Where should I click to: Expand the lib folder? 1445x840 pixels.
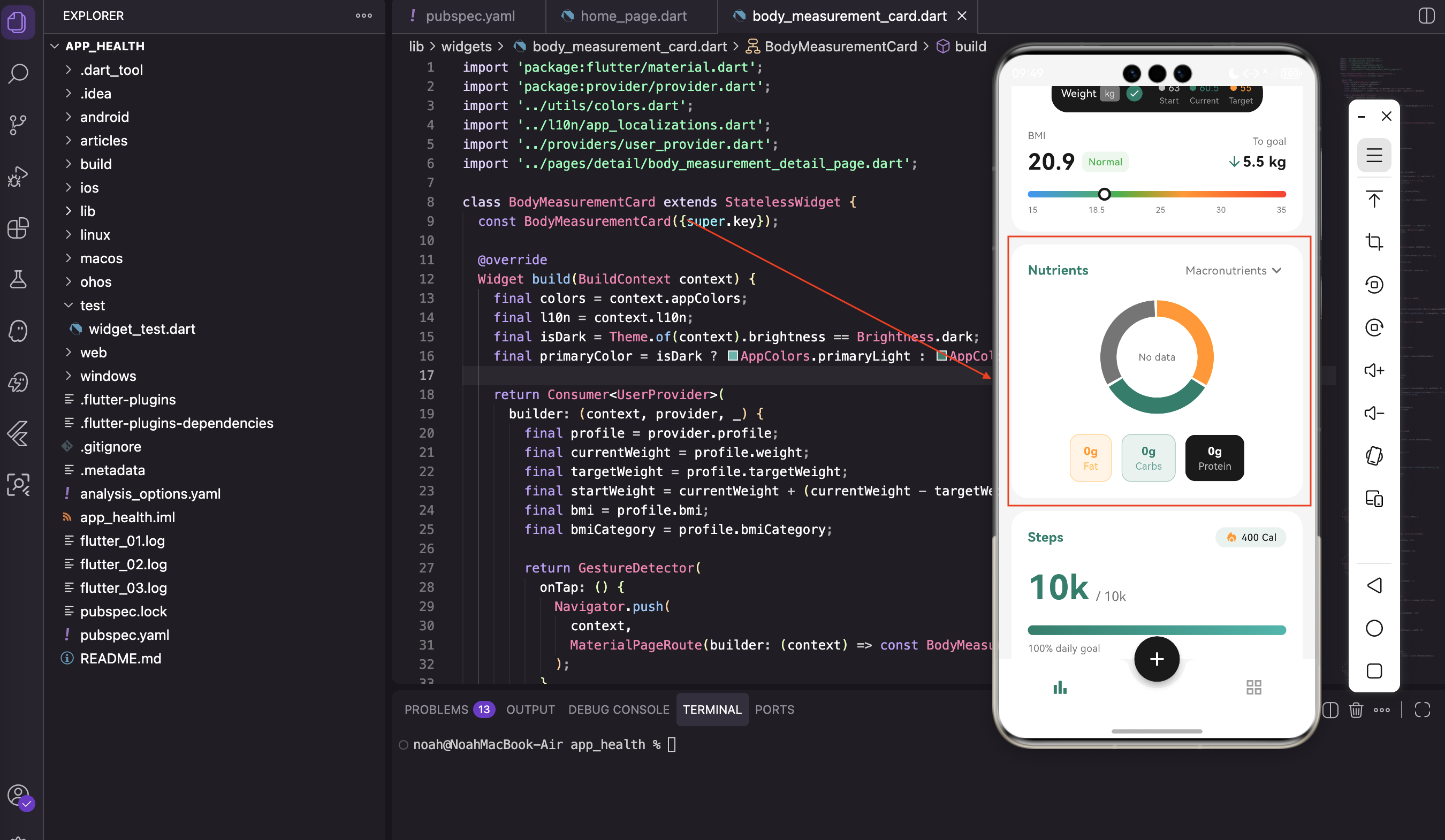point(88,211)
